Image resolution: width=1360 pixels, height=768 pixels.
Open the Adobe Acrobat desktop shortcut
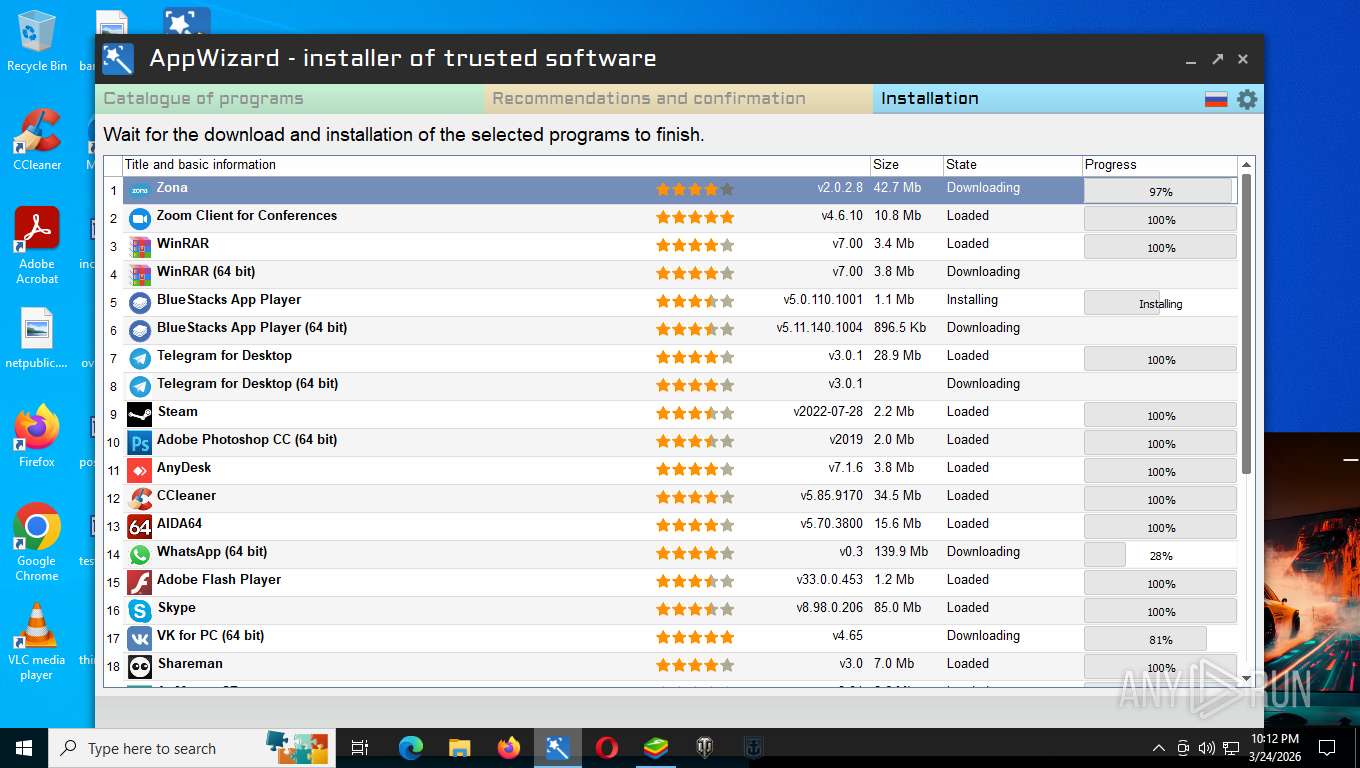(37, 246)
